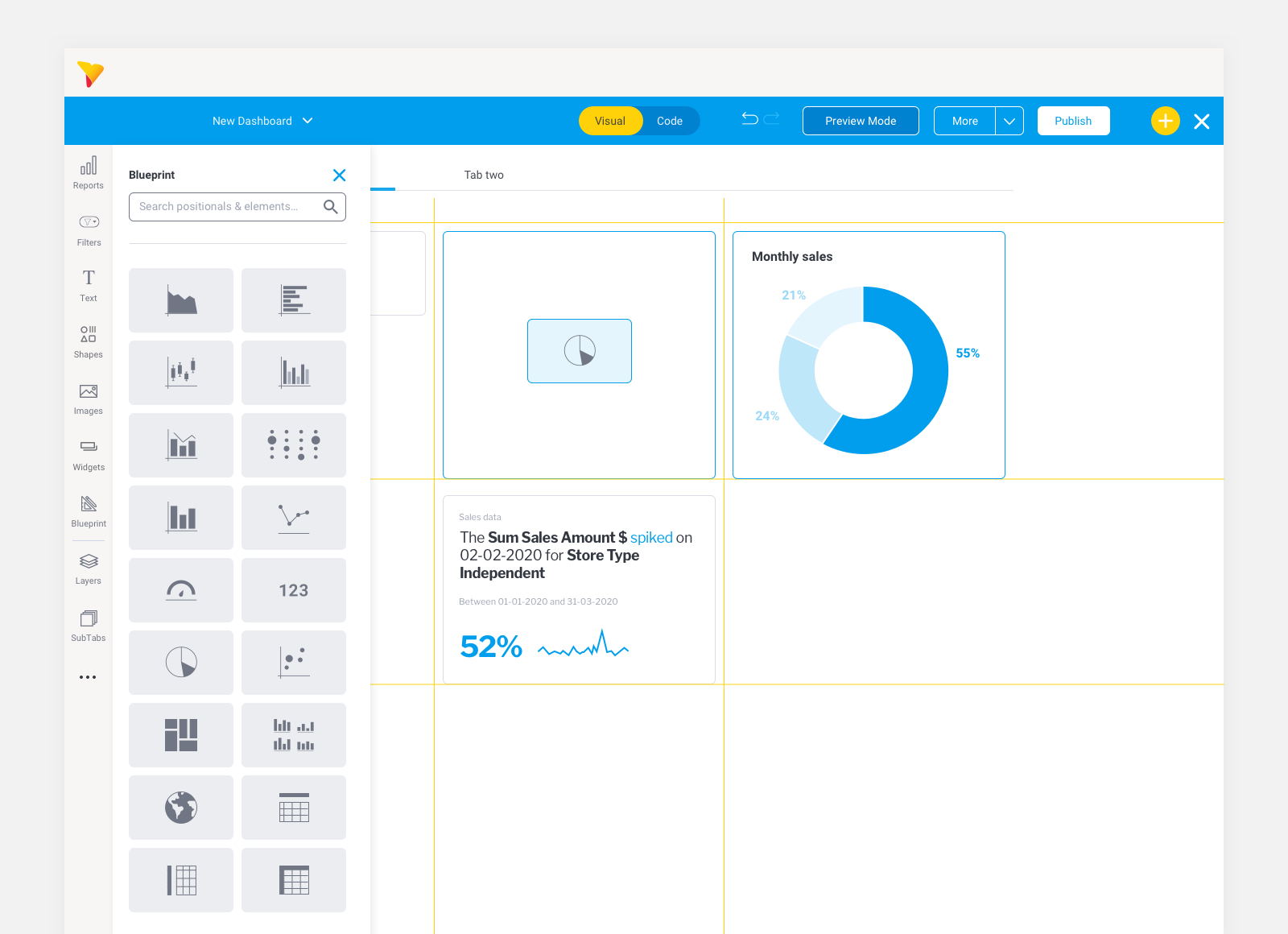Viewport: 1288px width, 934px height.
Task: Open the More button dropdown arrow
Action: pyautogui.click(x=1009, y=121)
